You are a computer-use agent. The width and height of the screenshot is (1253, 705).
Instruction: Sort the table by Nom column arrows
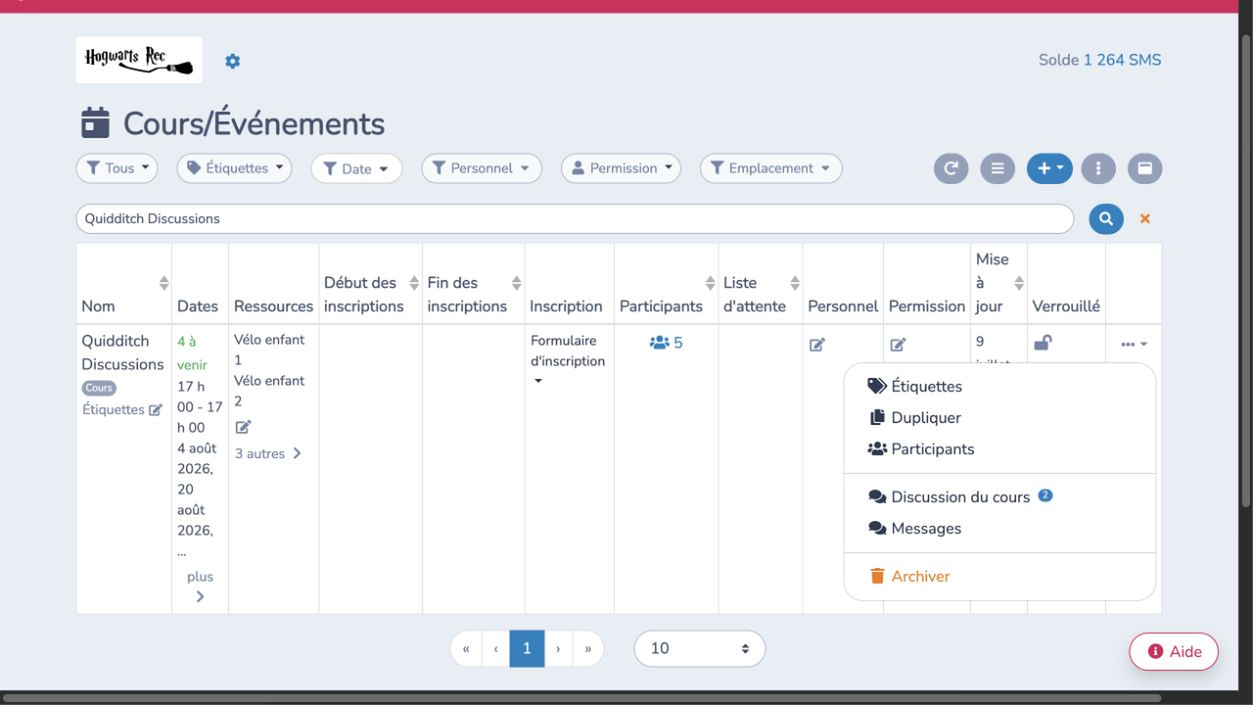(x=164, y=283)
